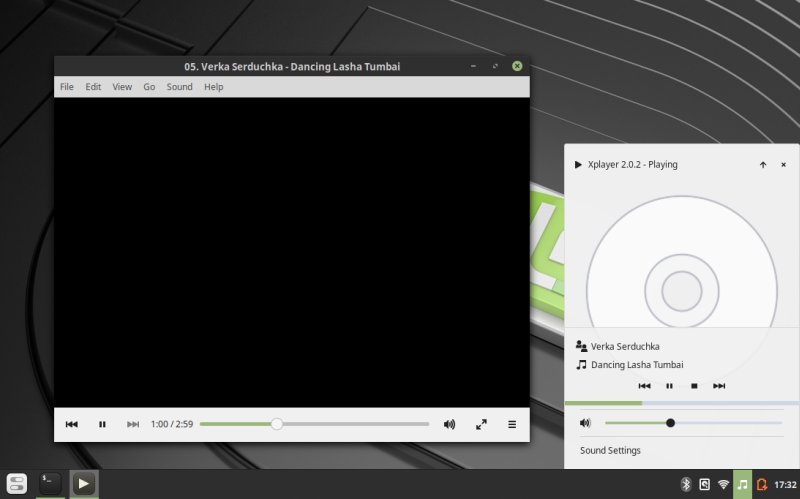Click the clock showing 17:32

tap(785, 484)
